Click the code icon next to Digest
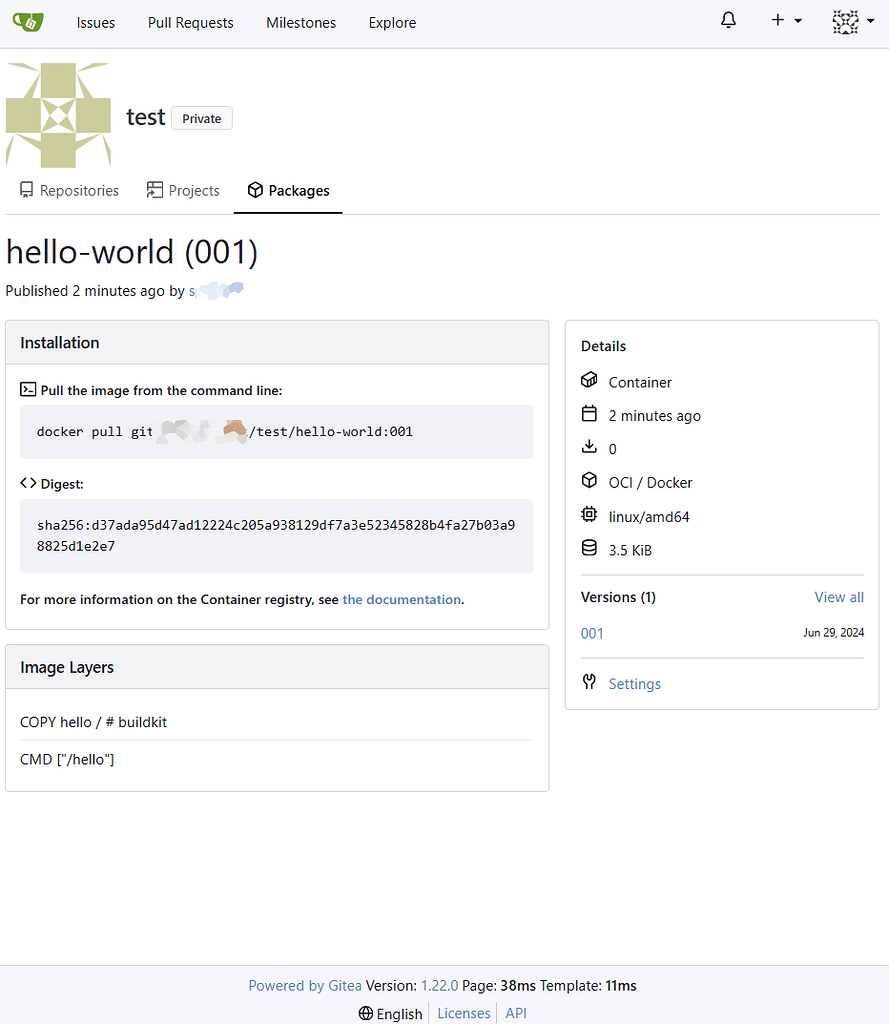Screen dimensions: 889x1024 27,483
